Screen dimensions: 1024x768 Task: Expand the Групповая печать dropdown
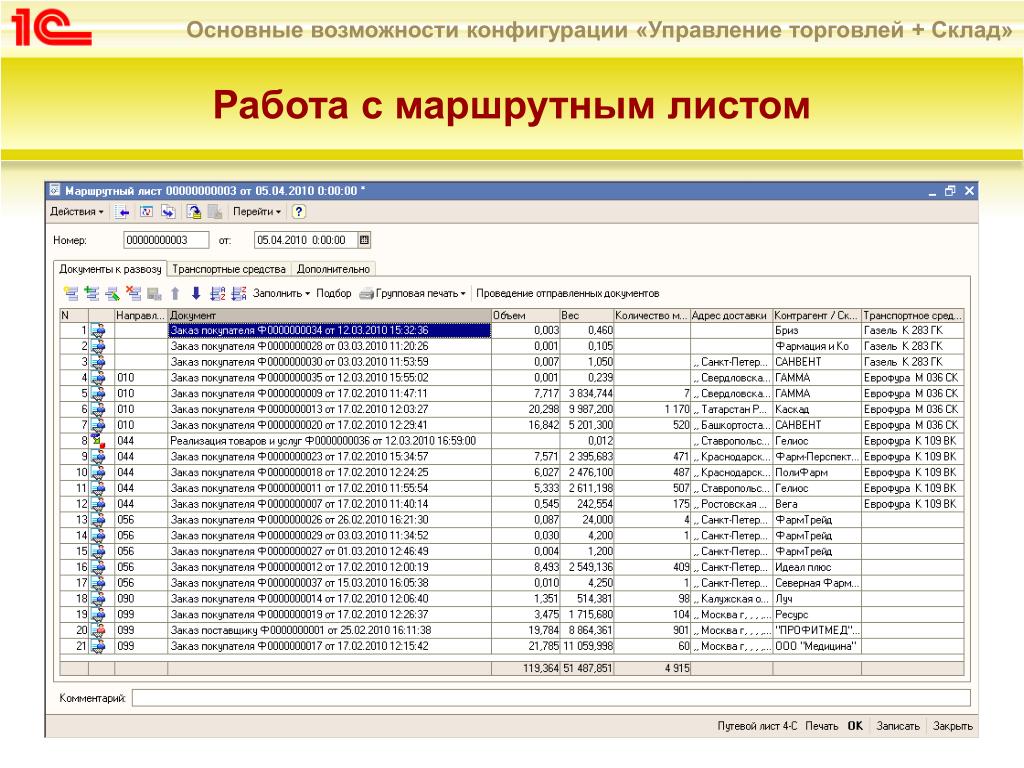tap(421, 293)
